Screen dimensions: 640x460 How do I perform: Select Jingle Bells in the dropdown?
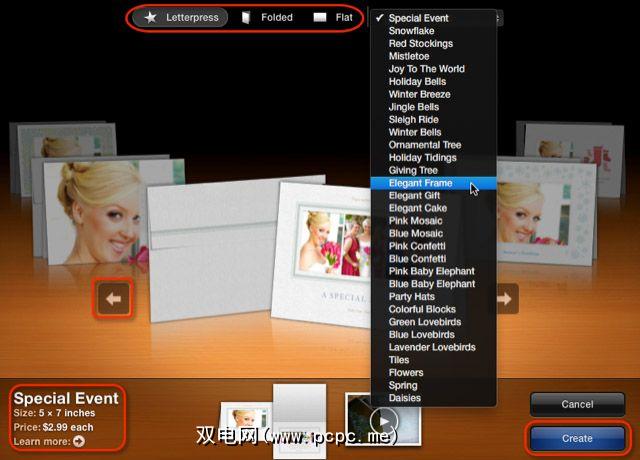point(433,107)
